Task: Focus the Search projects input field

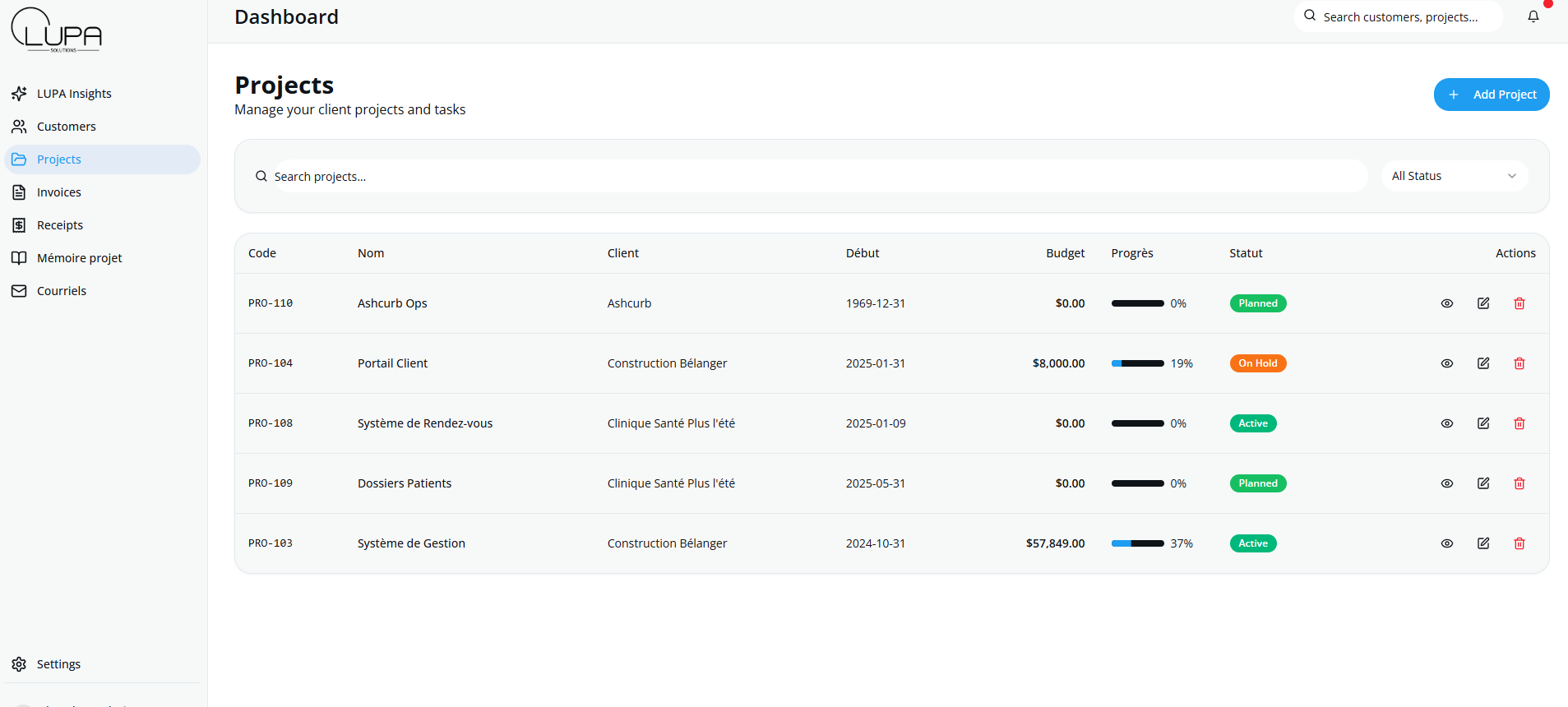Action: (818, 177)
